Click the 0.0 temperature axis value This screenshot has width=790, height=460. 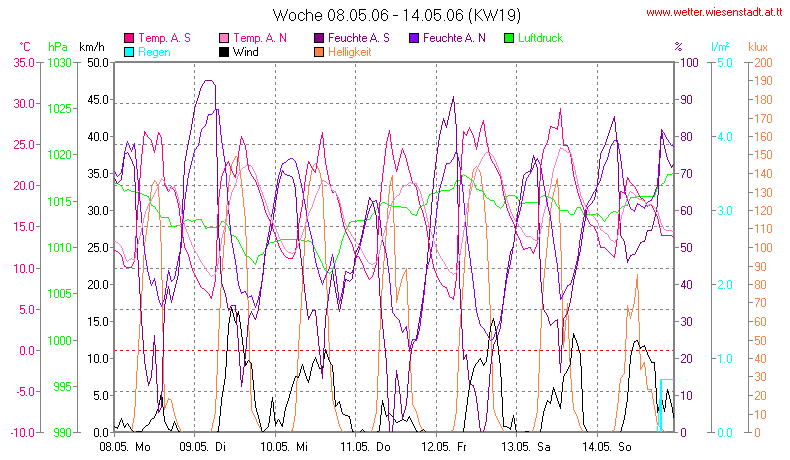27,350
